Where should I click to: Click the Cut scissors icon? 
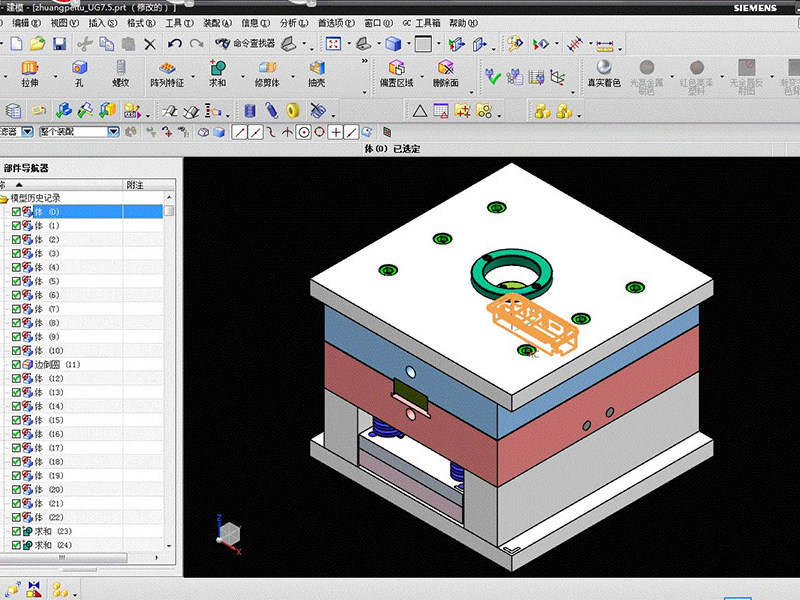84,44
